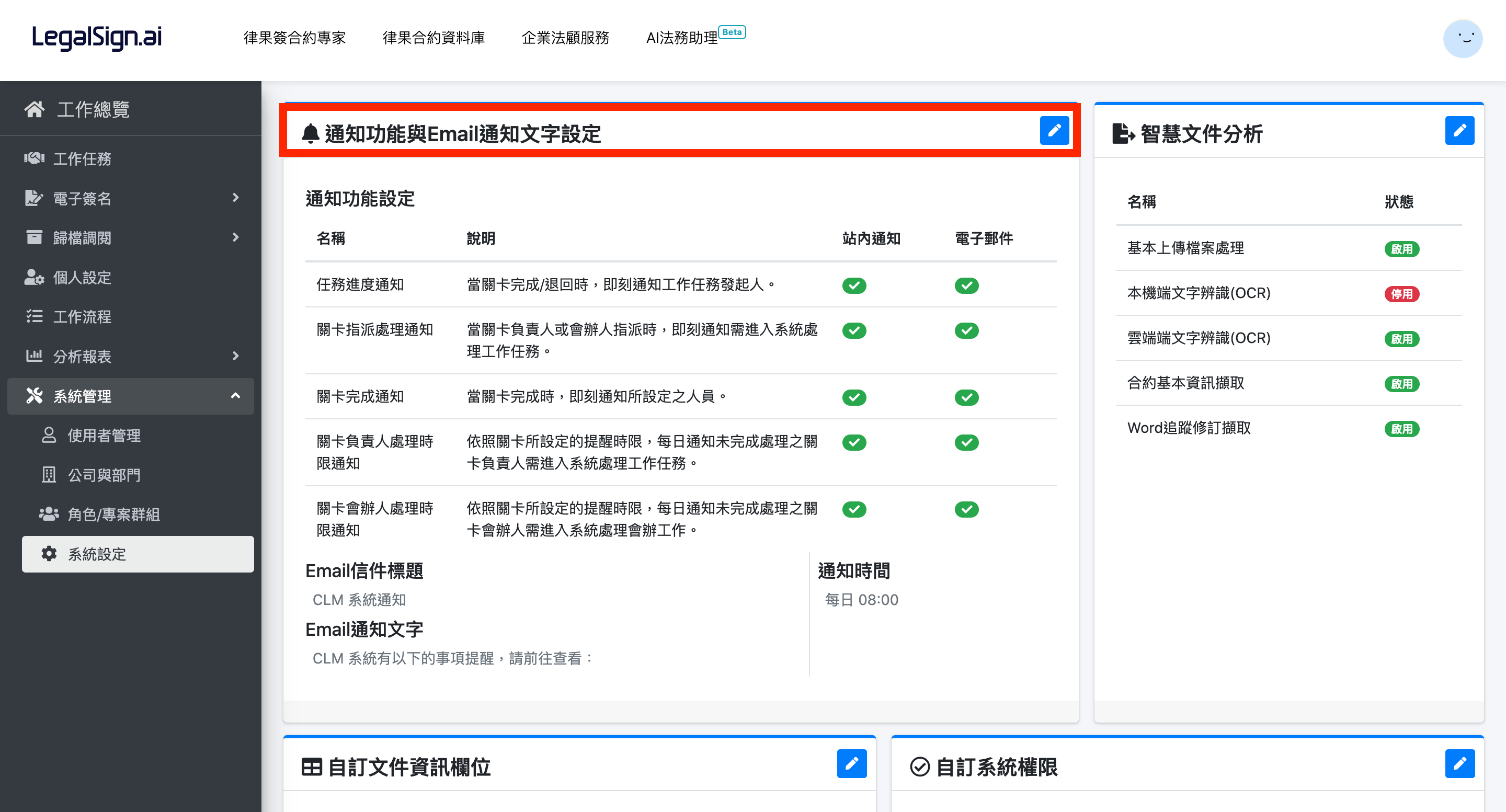Click 啟用 badge for 基本上傳檔案處理

pyautogui.click(x=1401, y=249)
